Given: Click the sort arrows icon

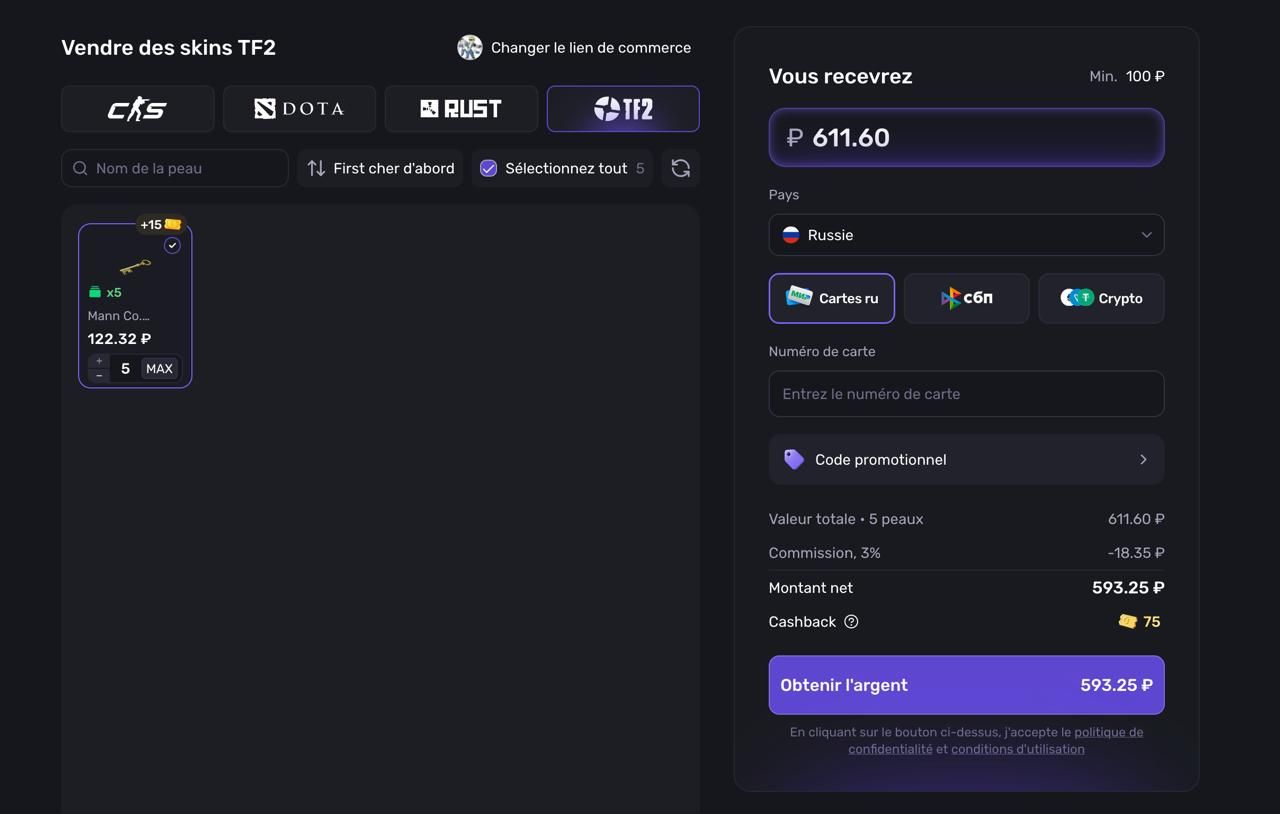Looking at the screenshot, I should [x=316, y=168].
